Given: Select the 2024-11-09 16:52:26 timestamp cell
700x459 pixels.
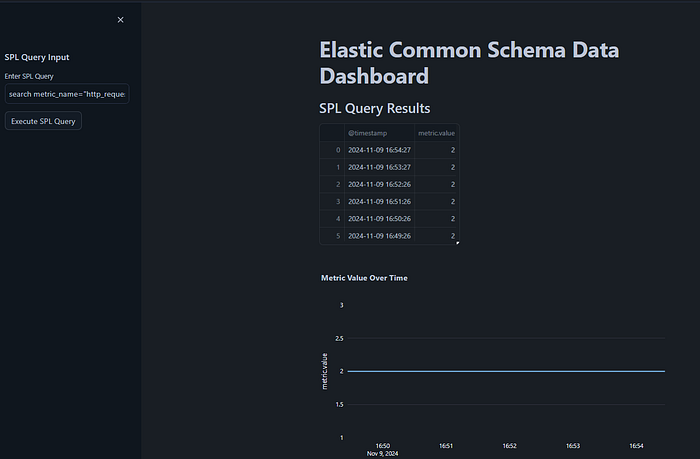Looking at the screenshot, I should tap(378, 184).
